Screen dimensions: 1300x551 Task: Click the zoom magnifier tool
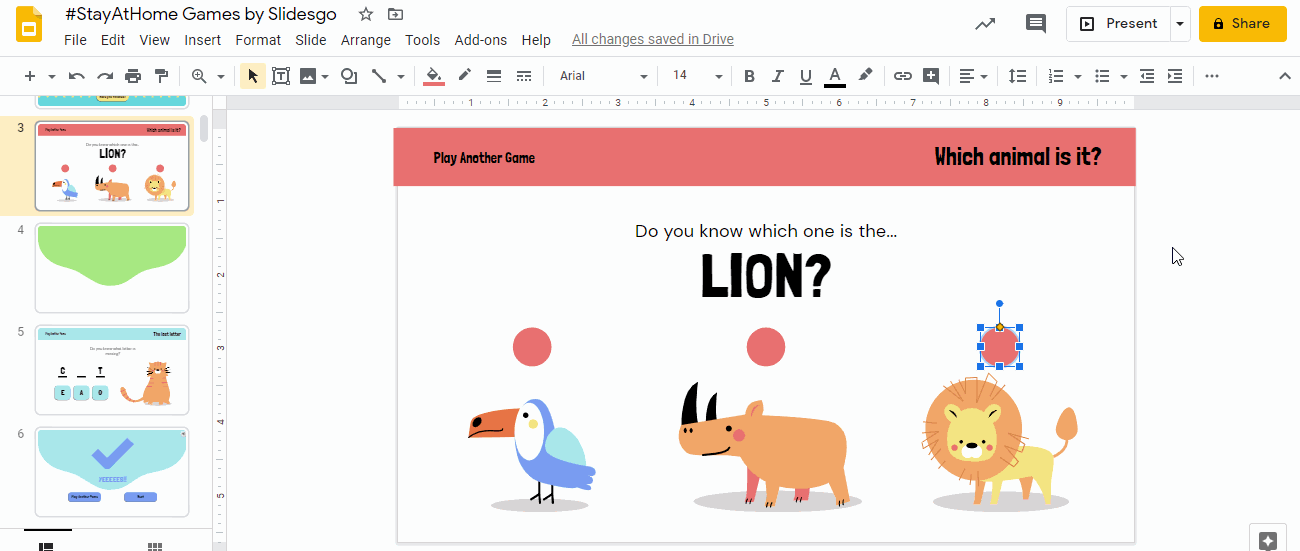click(198, 76)
